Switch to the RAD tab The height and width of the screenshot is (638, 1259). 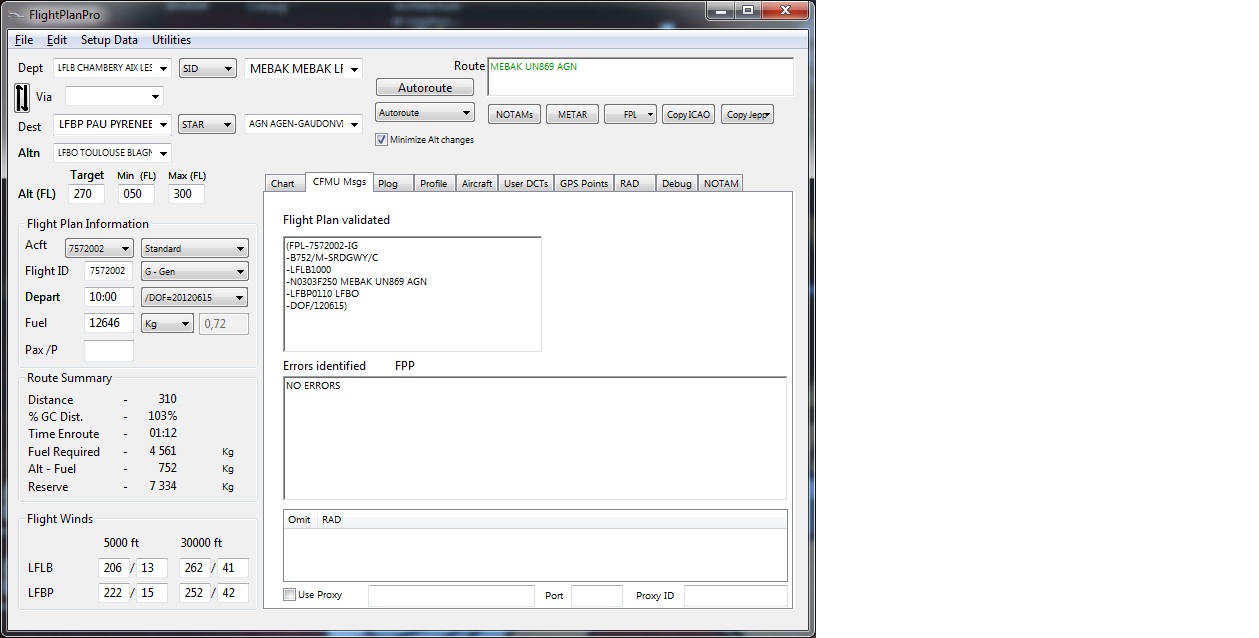click(634, 183)
